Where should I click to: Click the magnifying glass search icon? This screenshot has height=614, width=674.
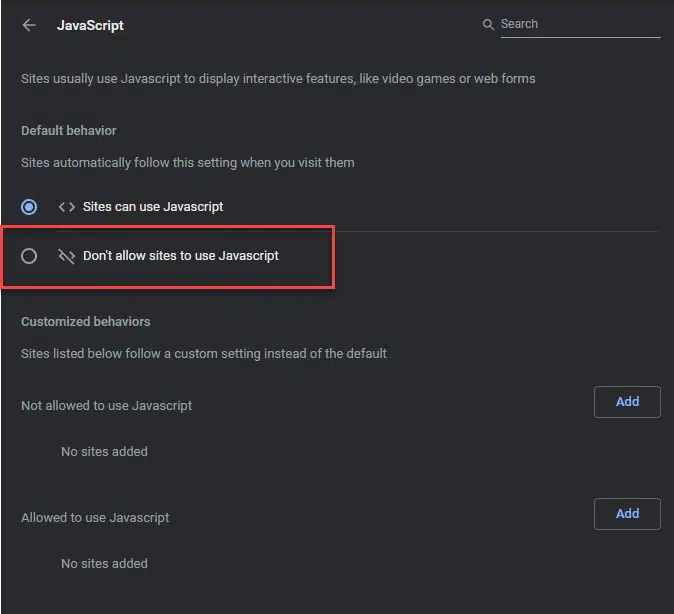(x=488, y=25)
